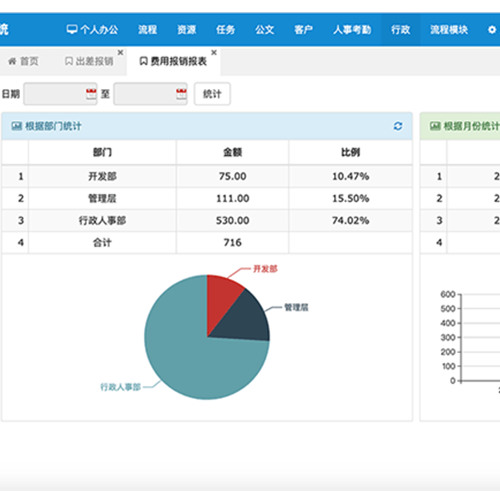Click the 金额 column header
The width and height of the screenshot is (500, 500).
click(x=232, y=152)
